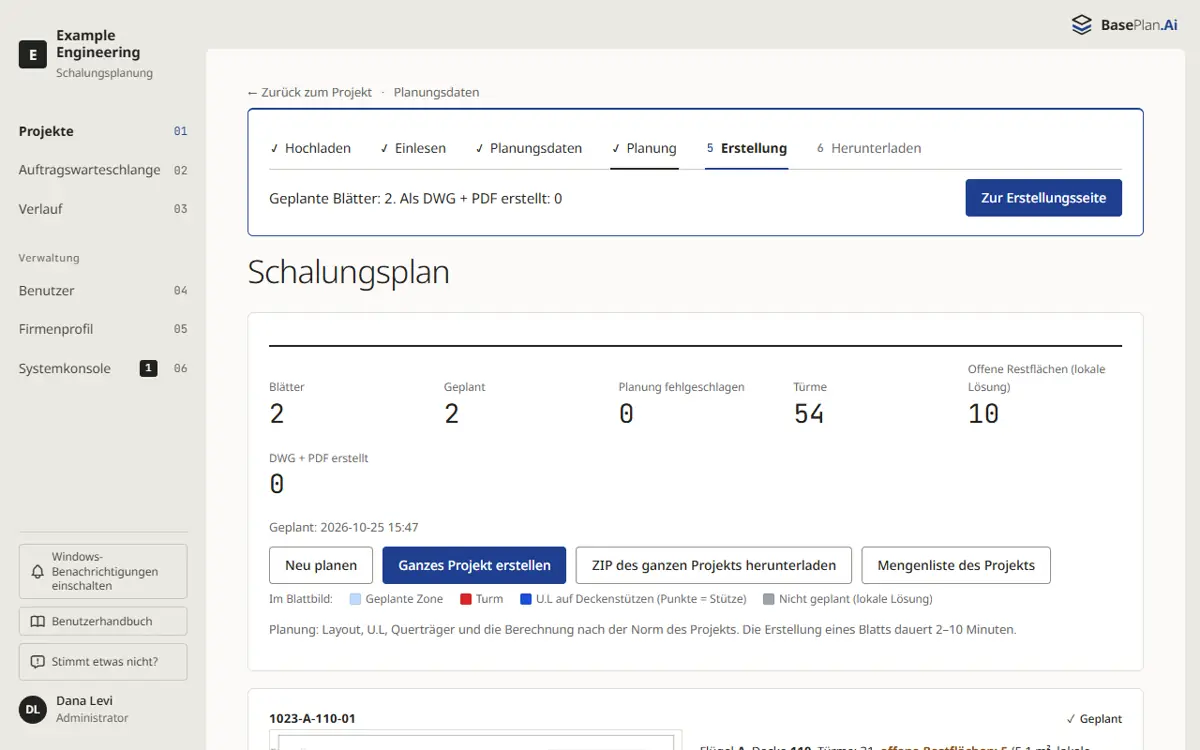Image resolution: width=1200 pixels, height=750 pixels.
Task: Go to the Hochladen step tab
Action: pyautogui.click(x=310, y=148)
